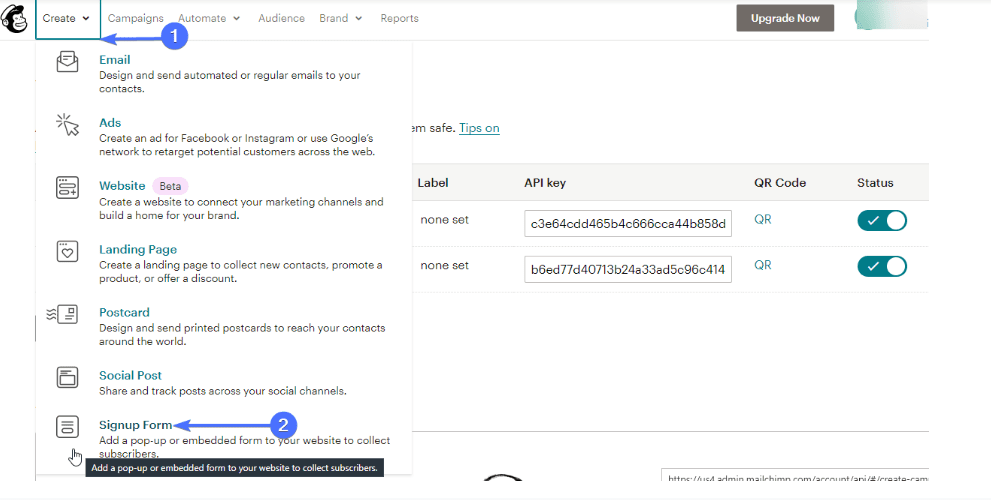The image size is (991, 500).
Task: Click the Status column header
Action: coord(875,183)
